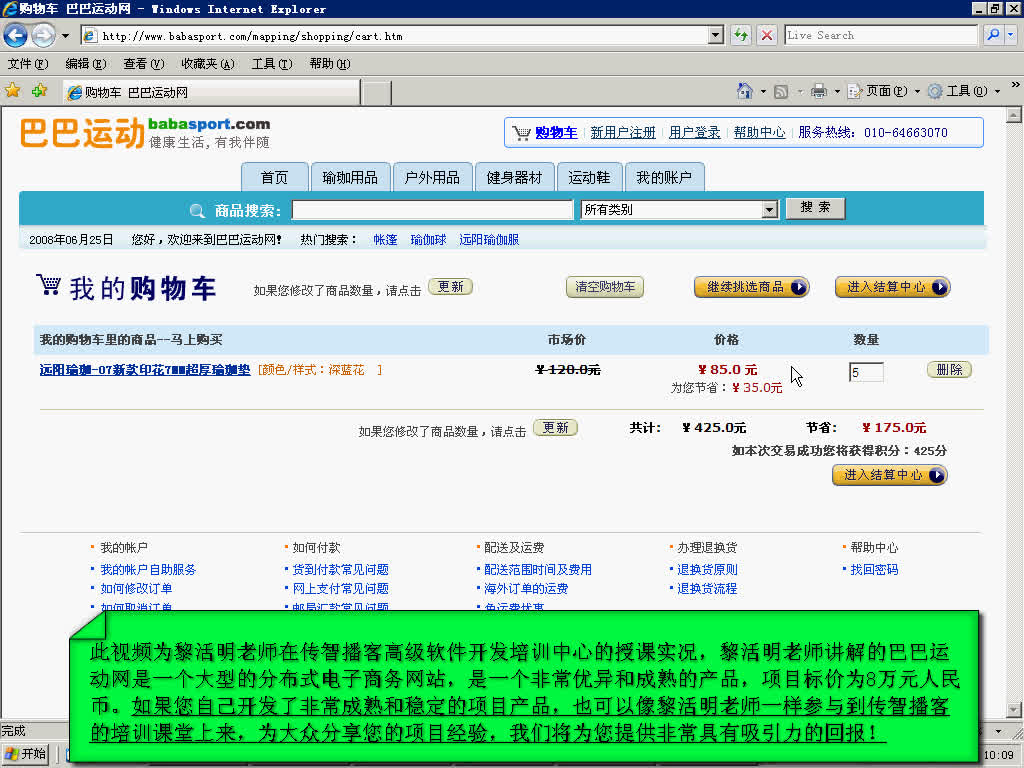Click the Stop loading icon
This screenshot has height=768, width=1024.
point(766,34)
